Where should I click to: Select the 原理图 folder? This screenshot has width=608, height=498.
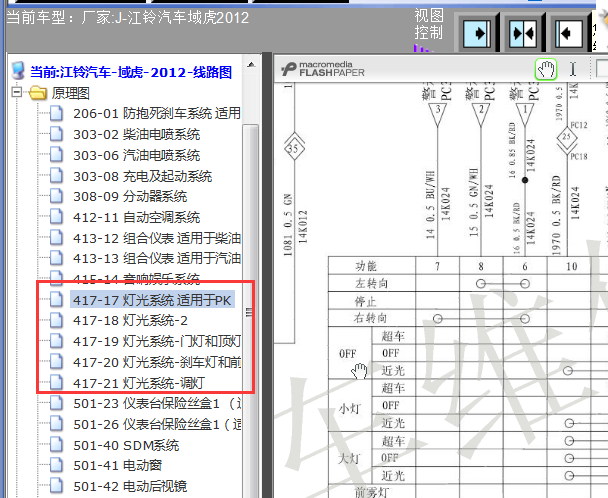click(70, 93)
